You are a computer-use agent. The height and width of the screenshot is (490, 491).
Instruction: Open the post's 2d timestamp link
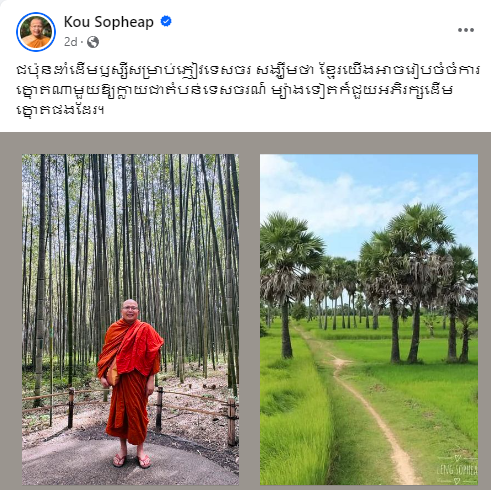70,42
